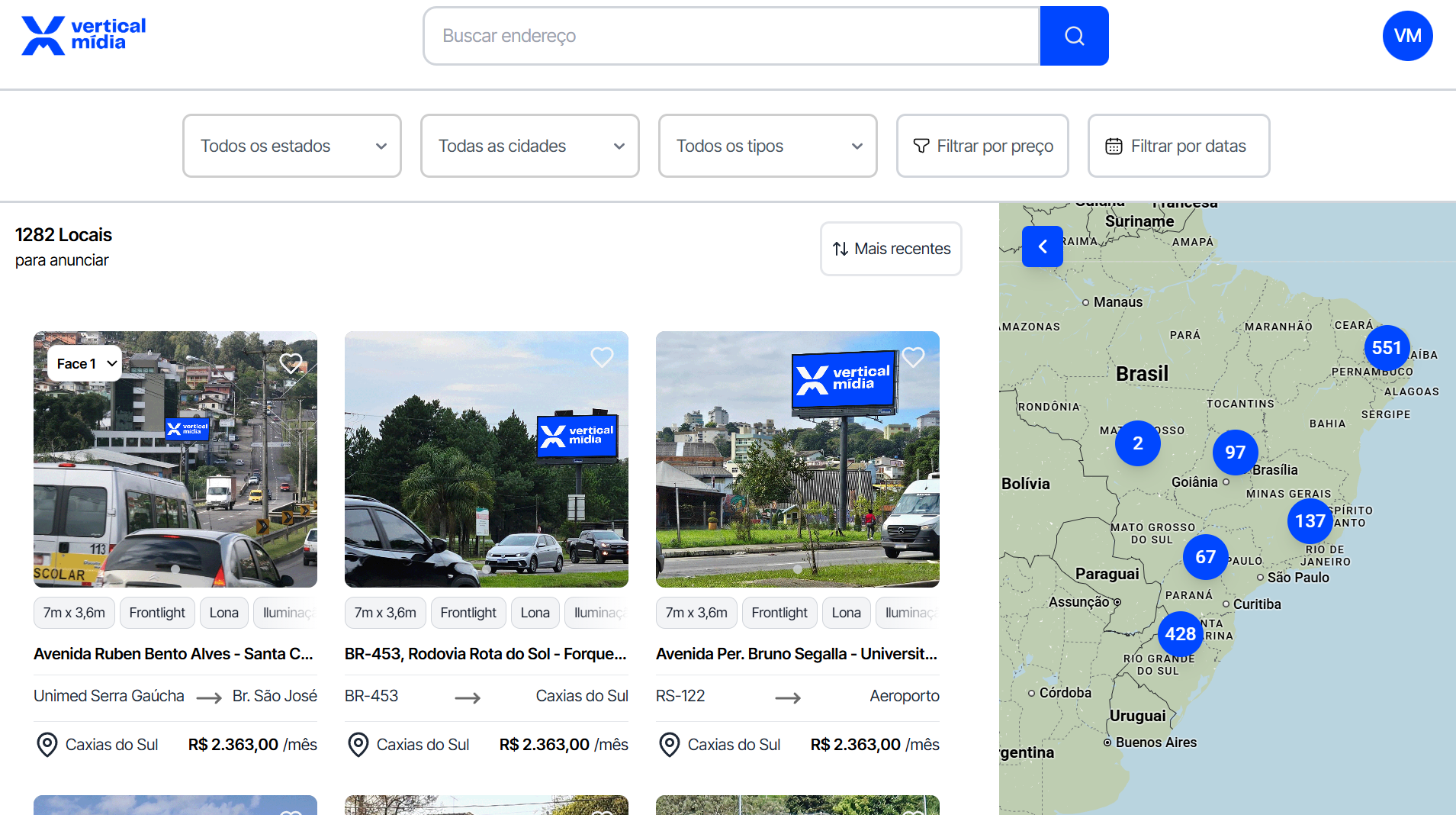Toggle the heart on the BR-453 listing
This screenshot has width=1456, height=815.
pyautogui.click(x=602, y=357)
